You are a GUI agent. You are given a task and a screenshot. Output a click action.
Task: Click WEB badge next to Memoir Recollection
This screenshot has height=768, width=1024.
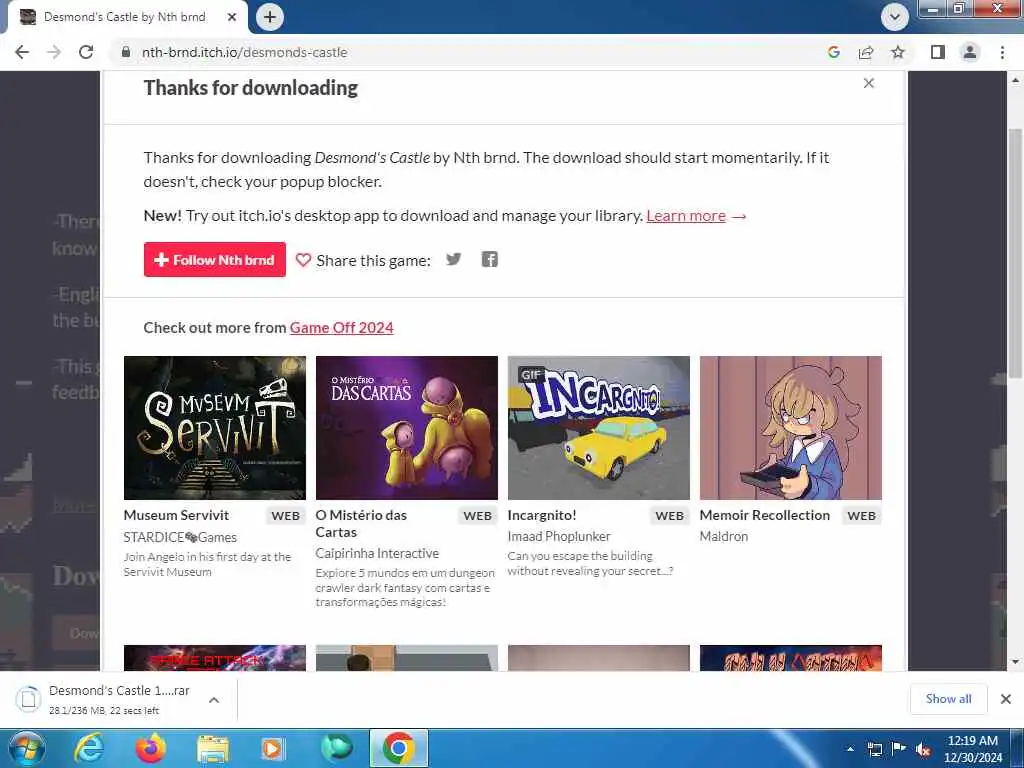(x=861, y=515)
